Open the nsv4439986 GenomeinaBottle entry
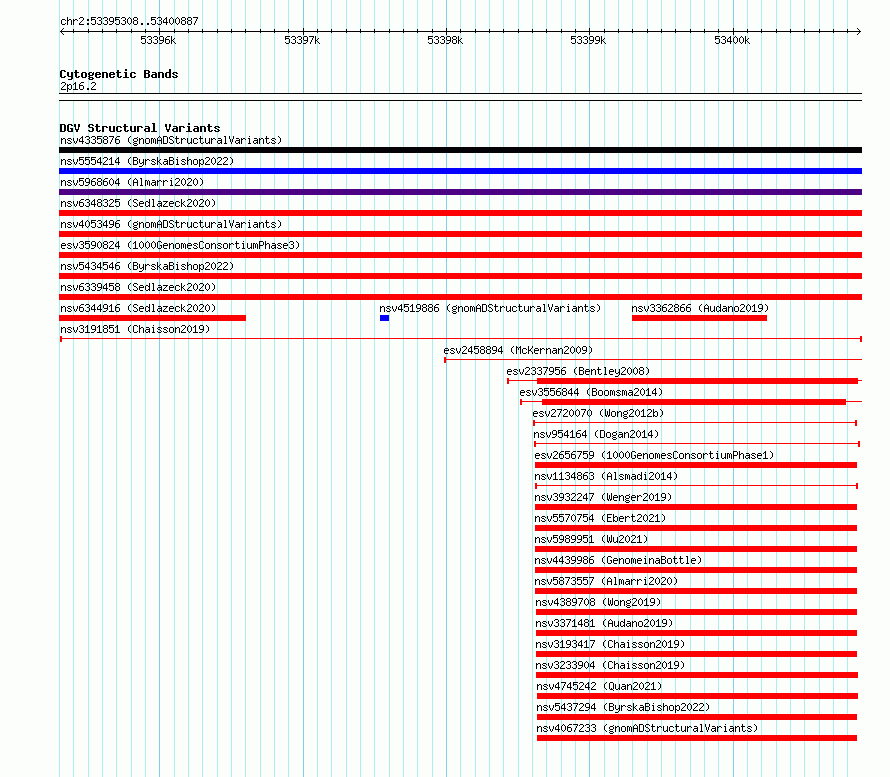890x777 pixels. point(618,560)
